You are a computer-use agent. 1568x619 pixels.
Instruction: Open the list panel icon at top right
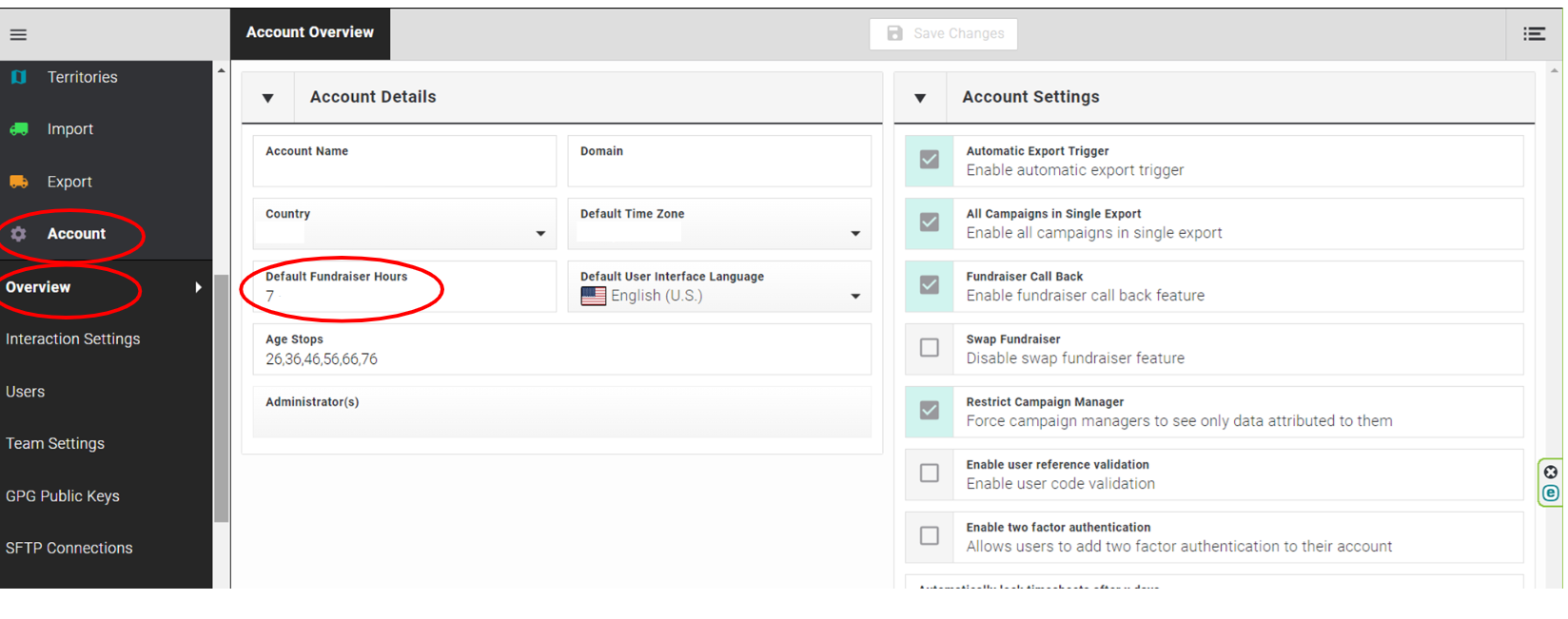pyautogui.click(x=1534, y=34)
